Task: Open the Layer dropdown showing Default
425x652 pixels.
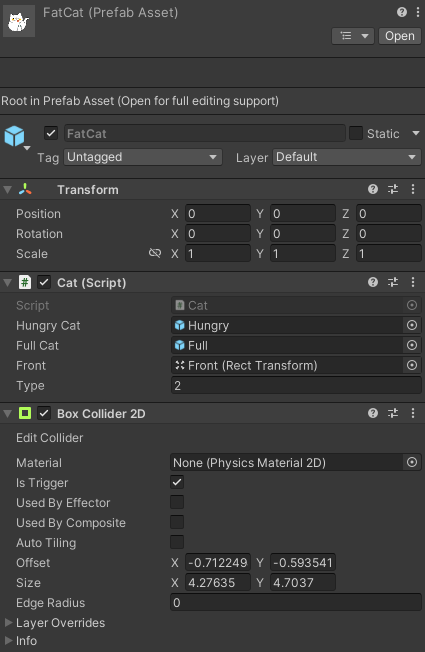Action: (347, 157)
